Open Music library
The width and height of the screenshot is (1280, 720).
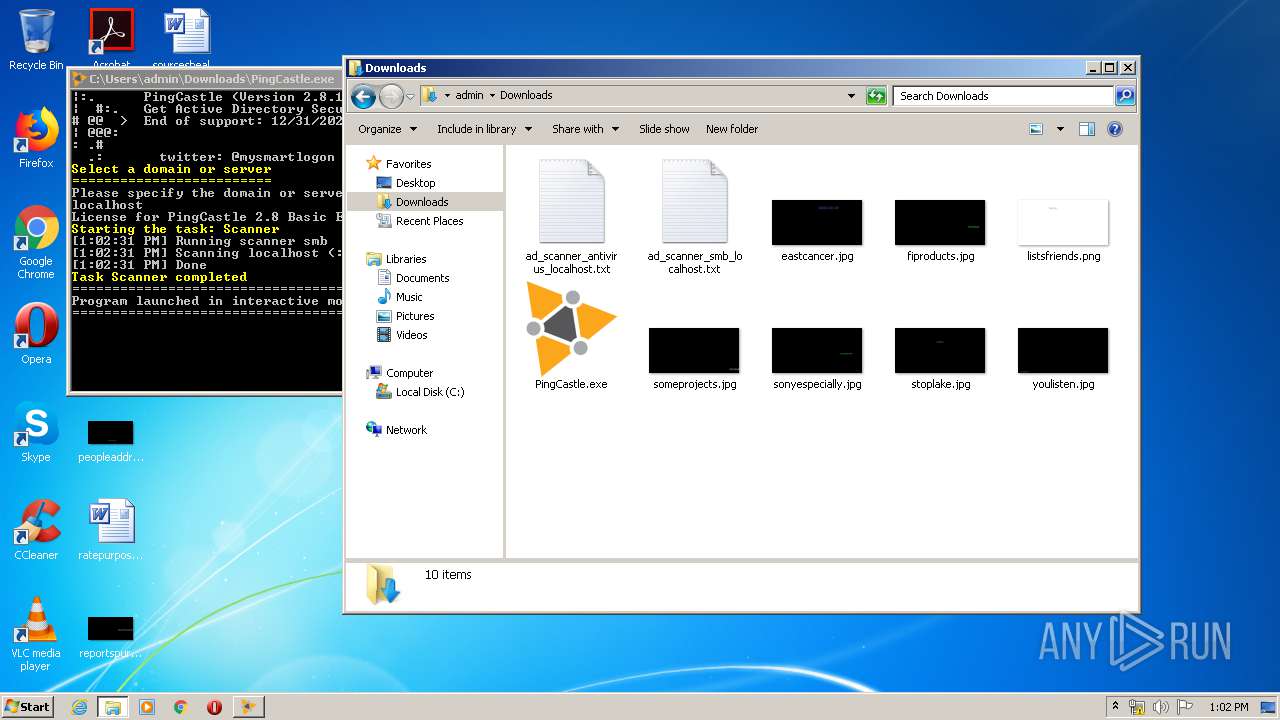tap(409, 297)
